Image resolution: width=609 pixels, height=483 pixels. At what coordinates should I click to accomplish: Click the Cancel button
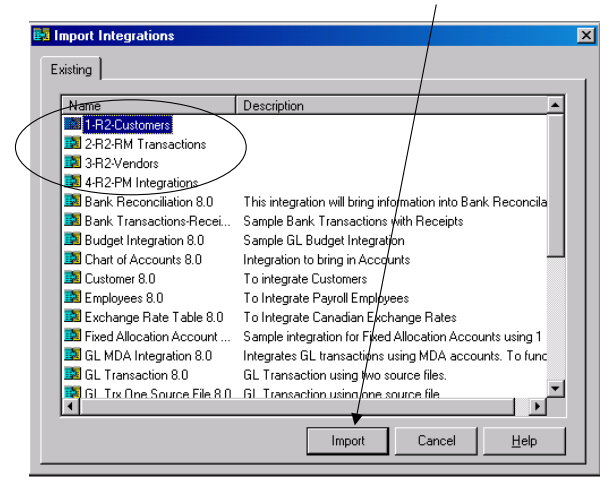pyautogui.click(x=436, y=441)
